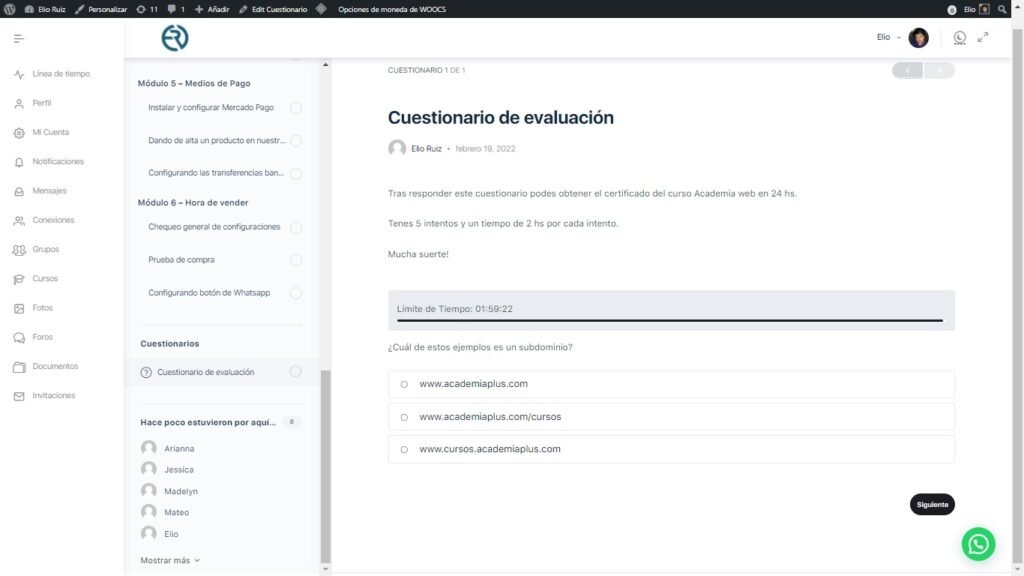Toggle completion circle for Configurando botón de Whatsapp
The height and width of the screenshot is (576, 1024).
pos(296,293)
